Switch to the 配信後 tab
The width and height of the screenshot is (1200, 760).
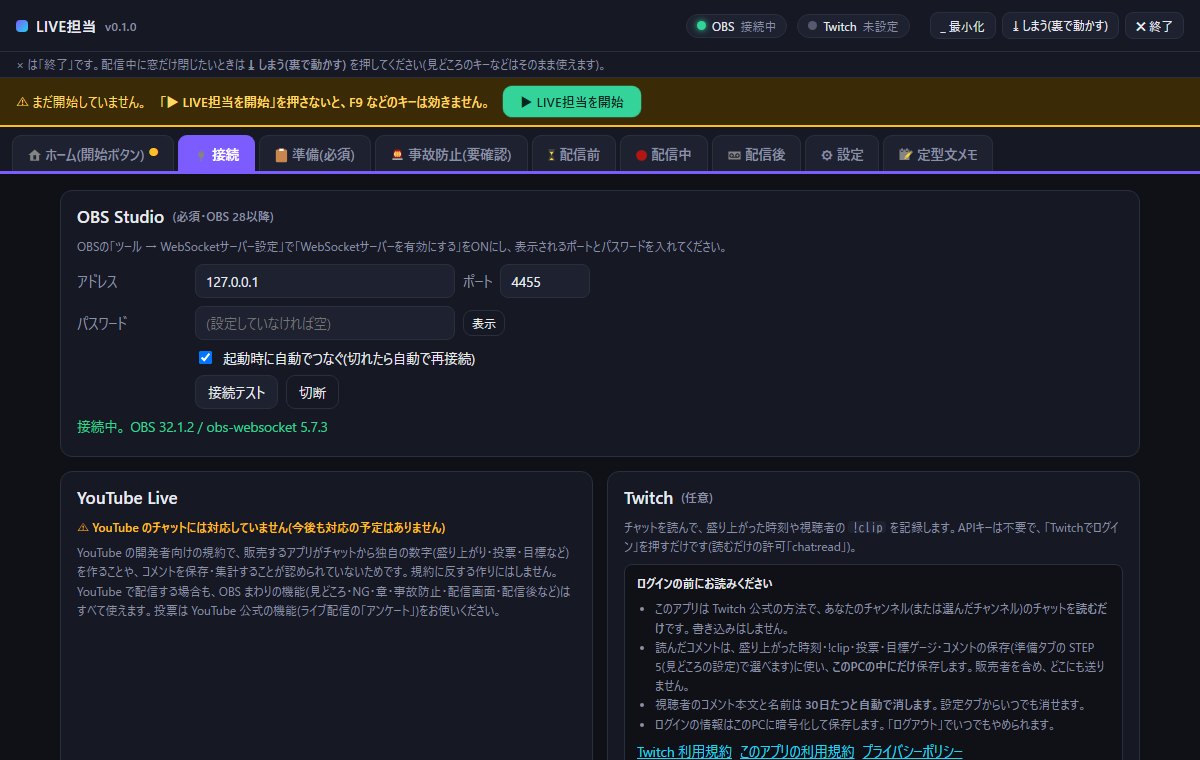(x=755, y=155)
